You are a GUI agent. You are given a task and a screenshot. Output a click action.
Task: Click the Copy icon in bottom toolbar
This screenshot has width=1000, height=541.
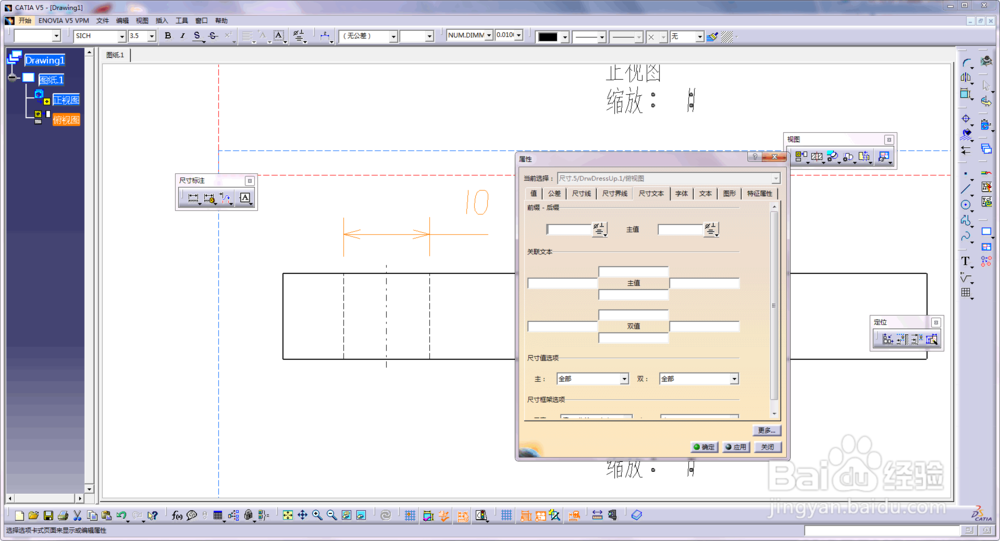click(x=92, y=515)
